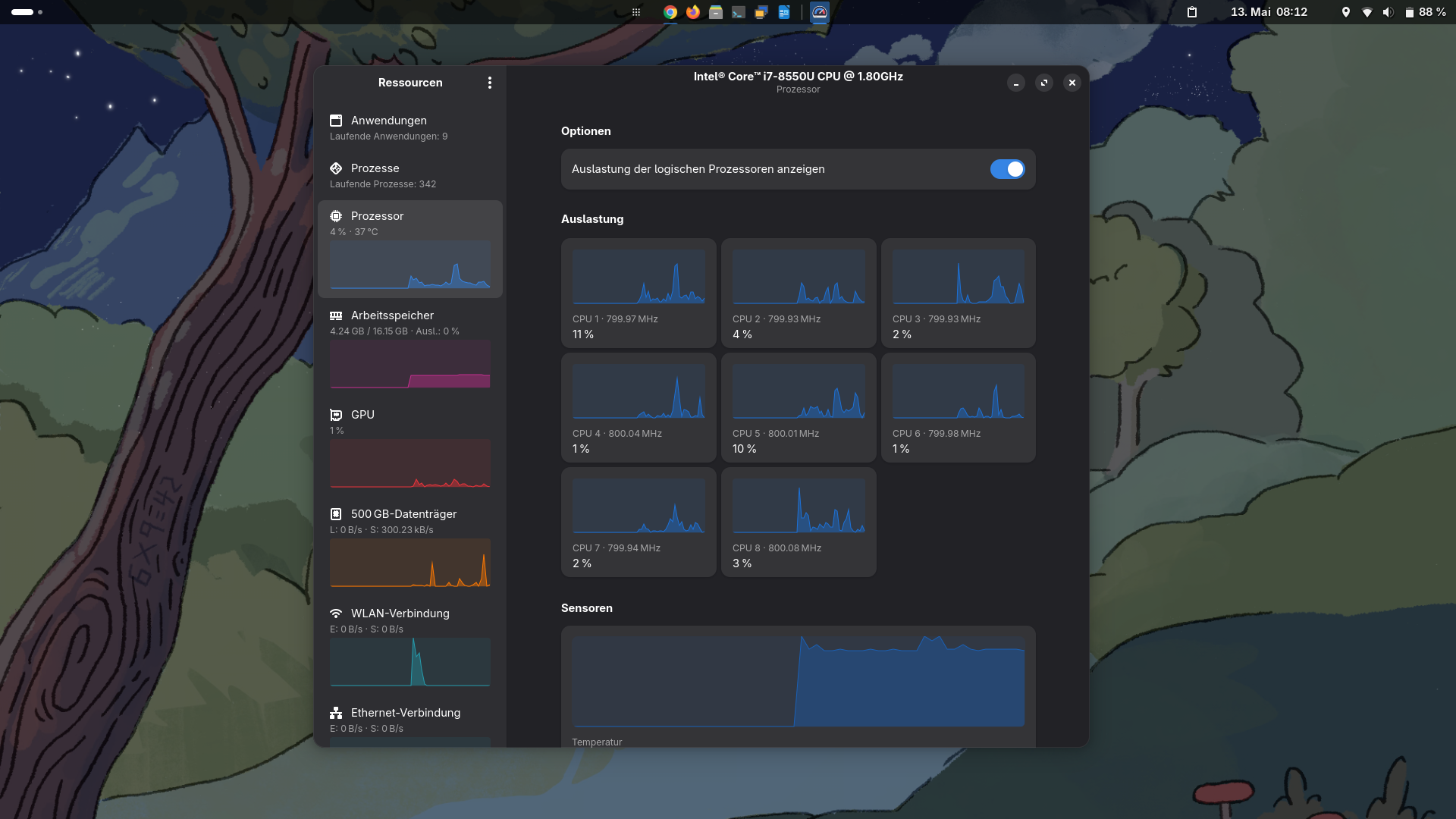Click the GPU sidebar icon
Image resolution: width=1456 pixels, height=819 pixels.
tap(336, 415)
